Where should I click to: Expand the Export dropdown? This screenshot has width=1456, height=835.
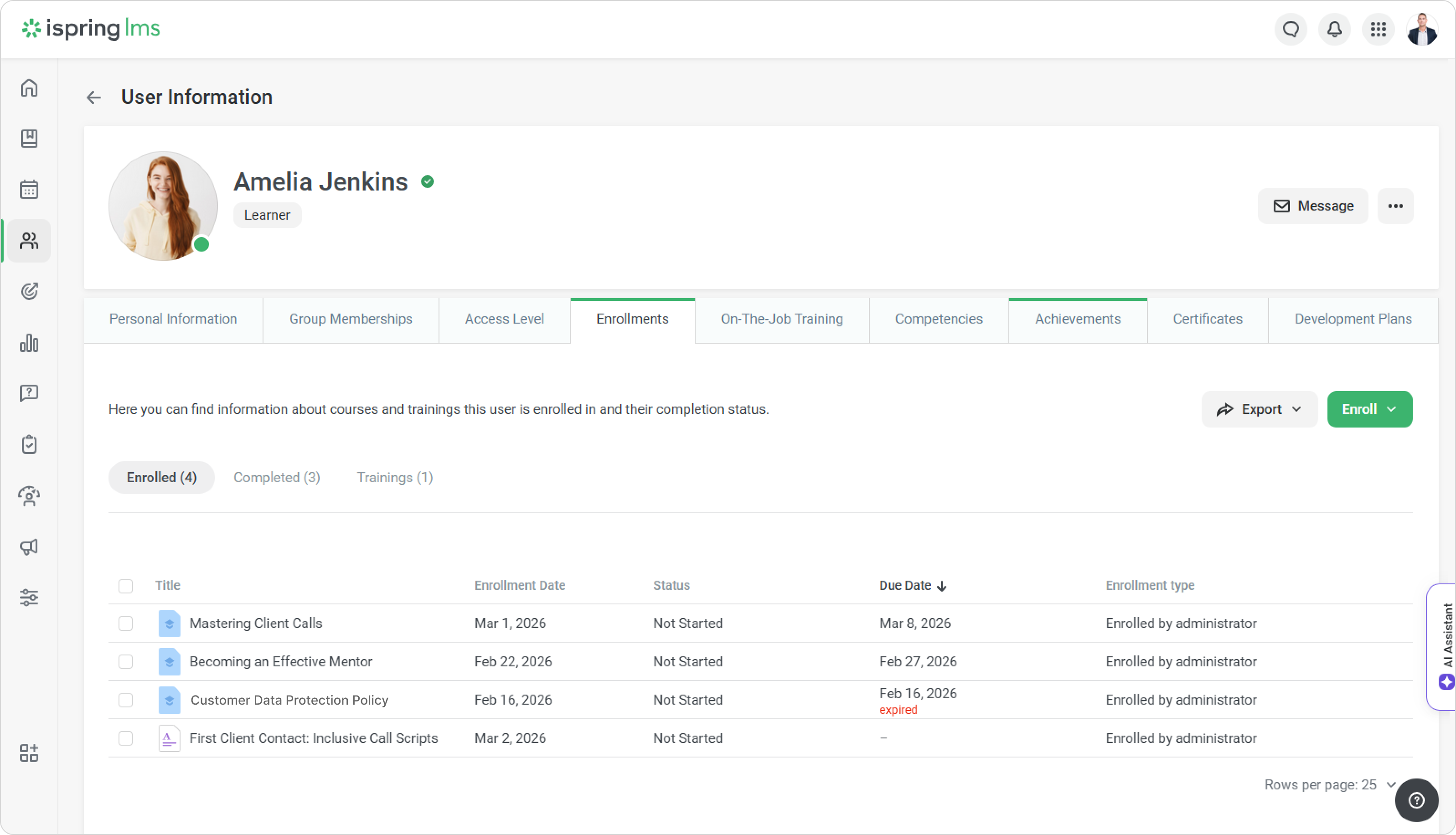pyautogui.click(x=1259, y=409)
